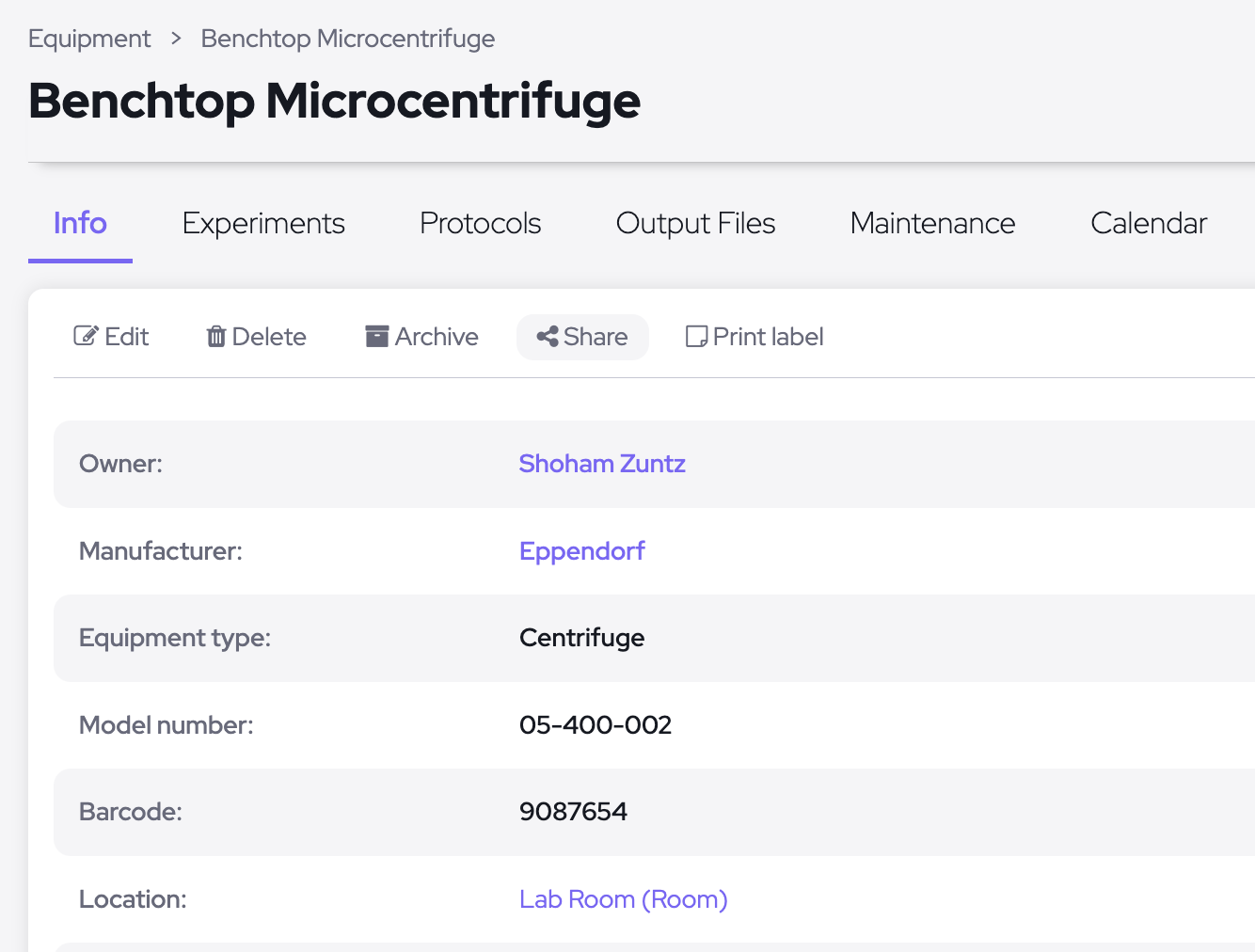Screen dimensions: 1255x952
Task: Click the Print label icon
Action: tap(696, 336)
